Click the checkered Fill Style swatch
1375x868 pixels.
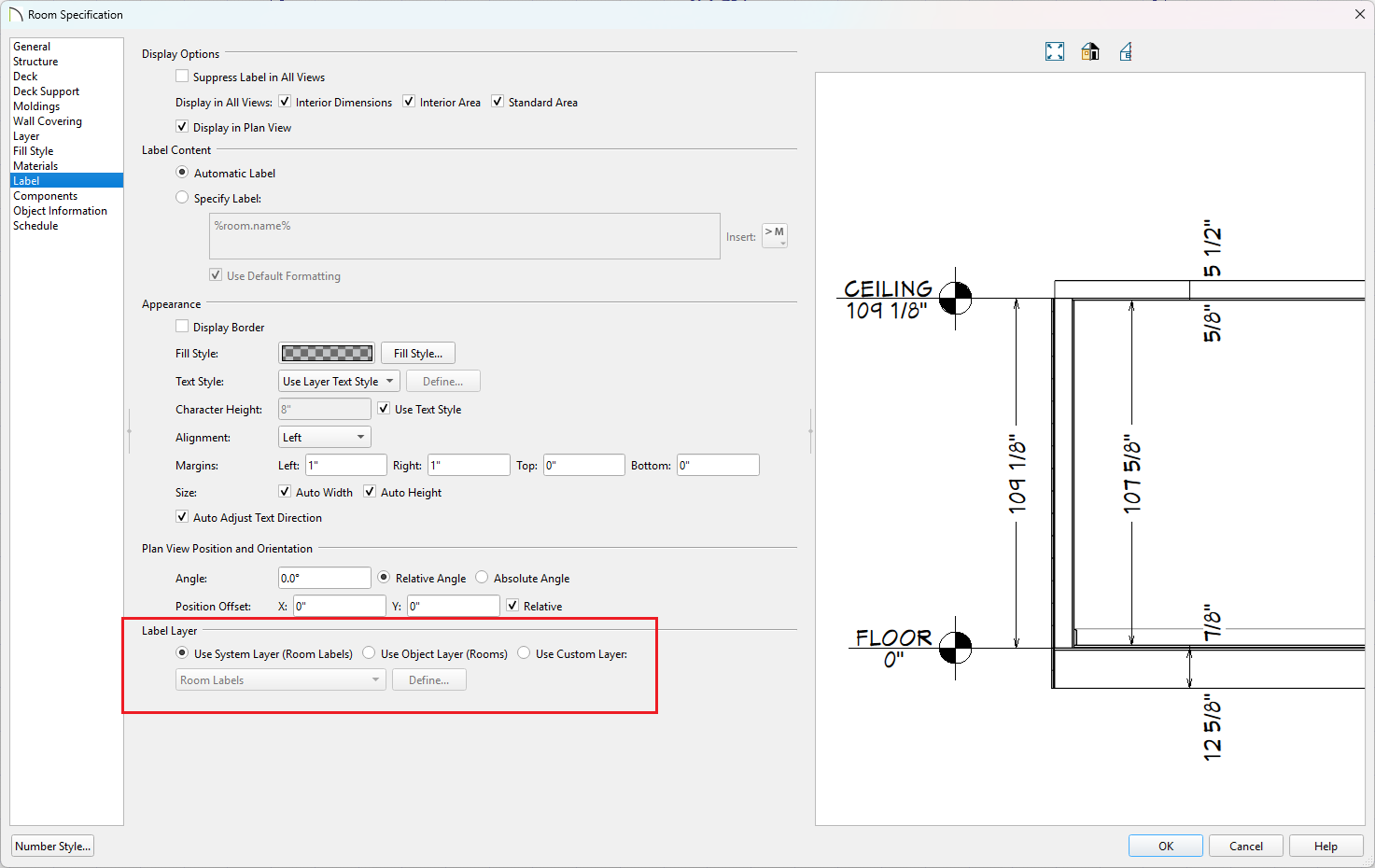pos(327,353)
